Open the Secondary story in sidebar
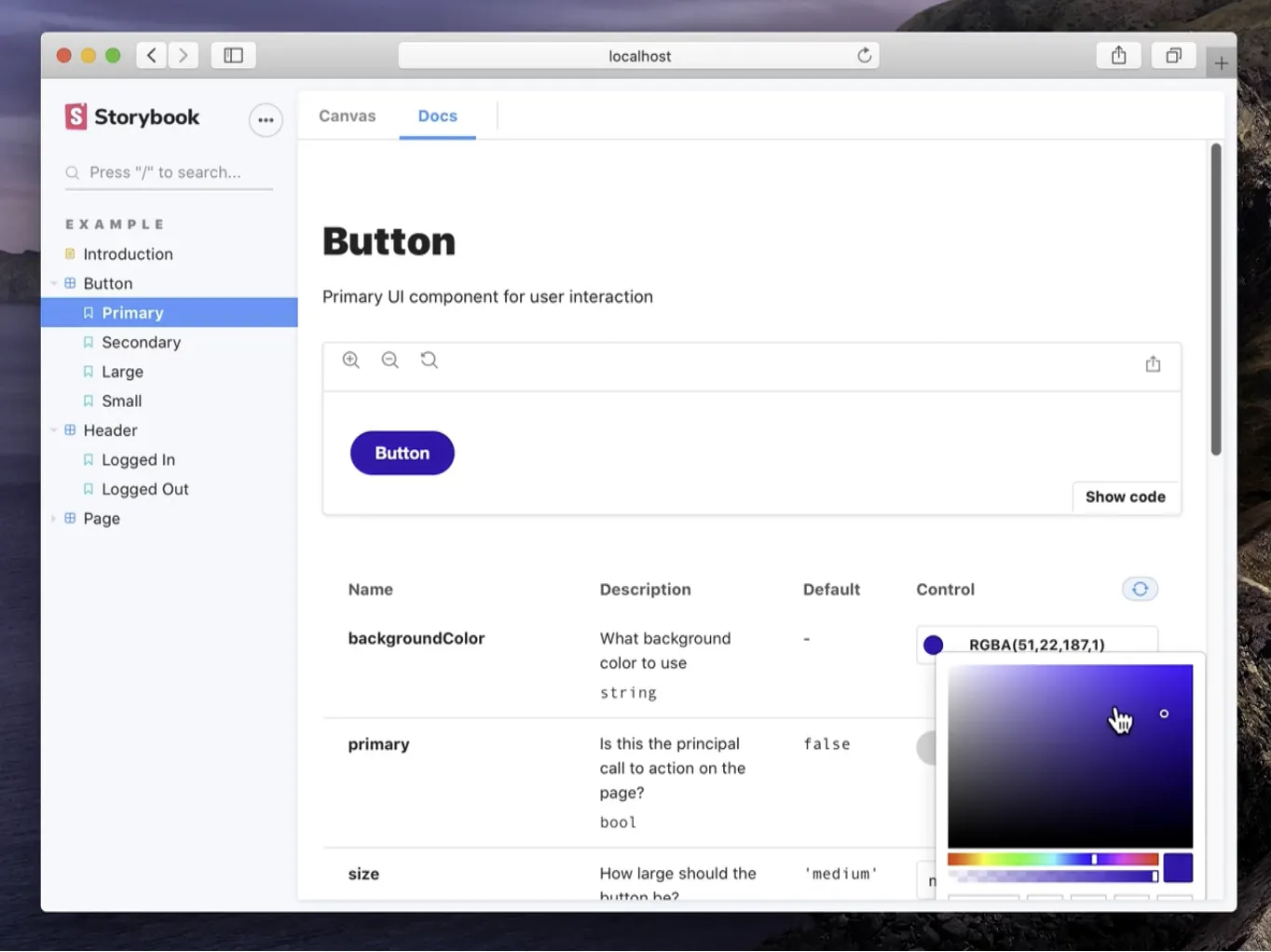The height and width of the screenshot is (952, 1271). tap(141, 343)
